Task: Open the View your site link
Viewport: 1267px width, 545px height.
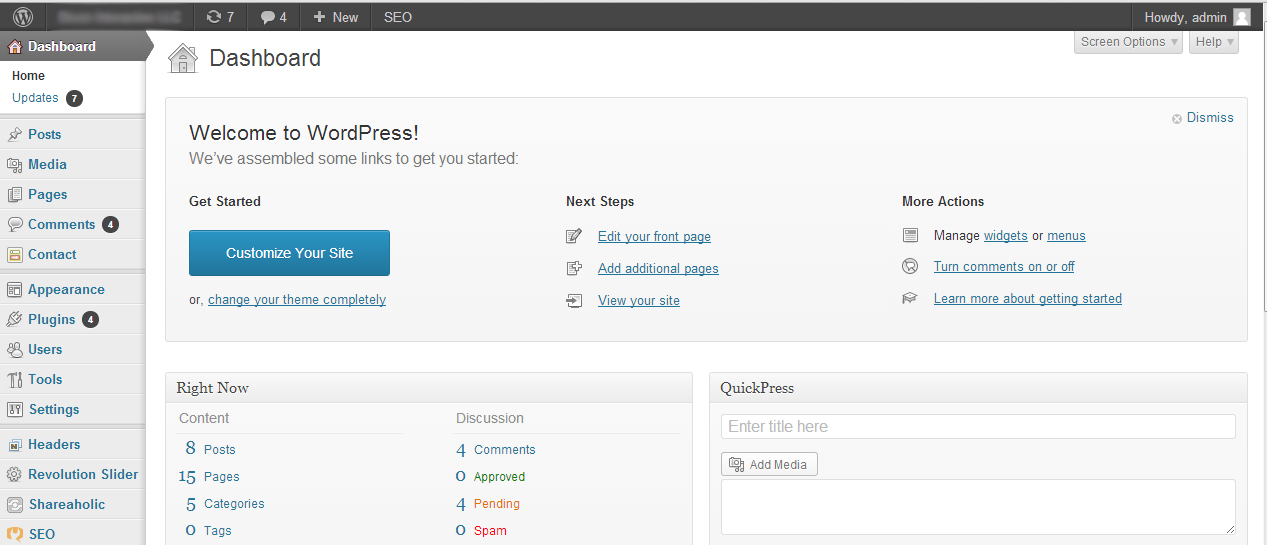Action: coord(639,301)
